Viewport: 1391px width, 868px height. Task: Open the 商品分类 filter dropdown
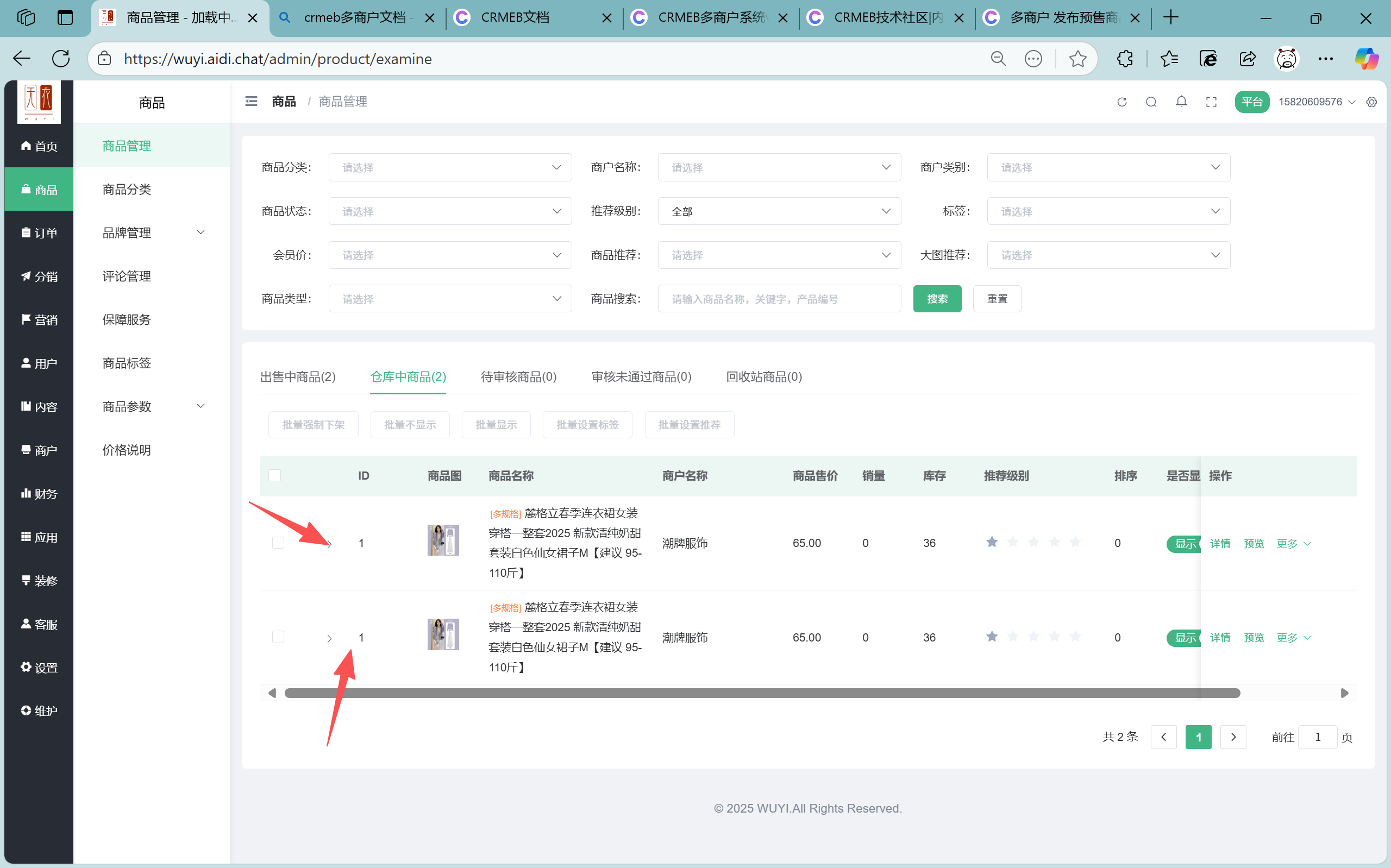(x=450, y=168)
